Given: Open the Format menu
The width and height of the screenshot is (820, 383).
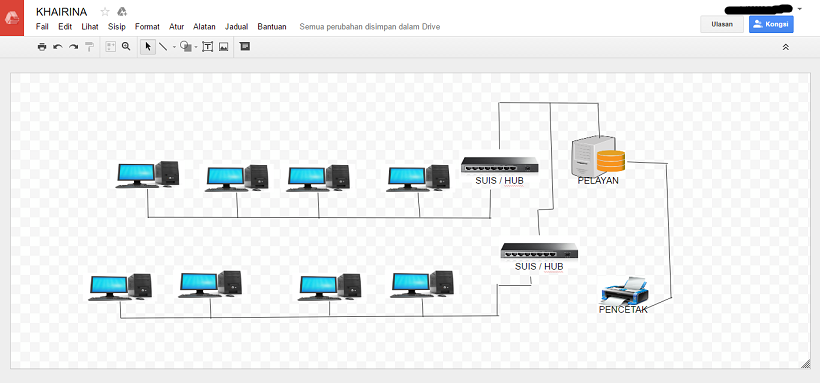Looking at the screenshot, I should coord(147,26).
